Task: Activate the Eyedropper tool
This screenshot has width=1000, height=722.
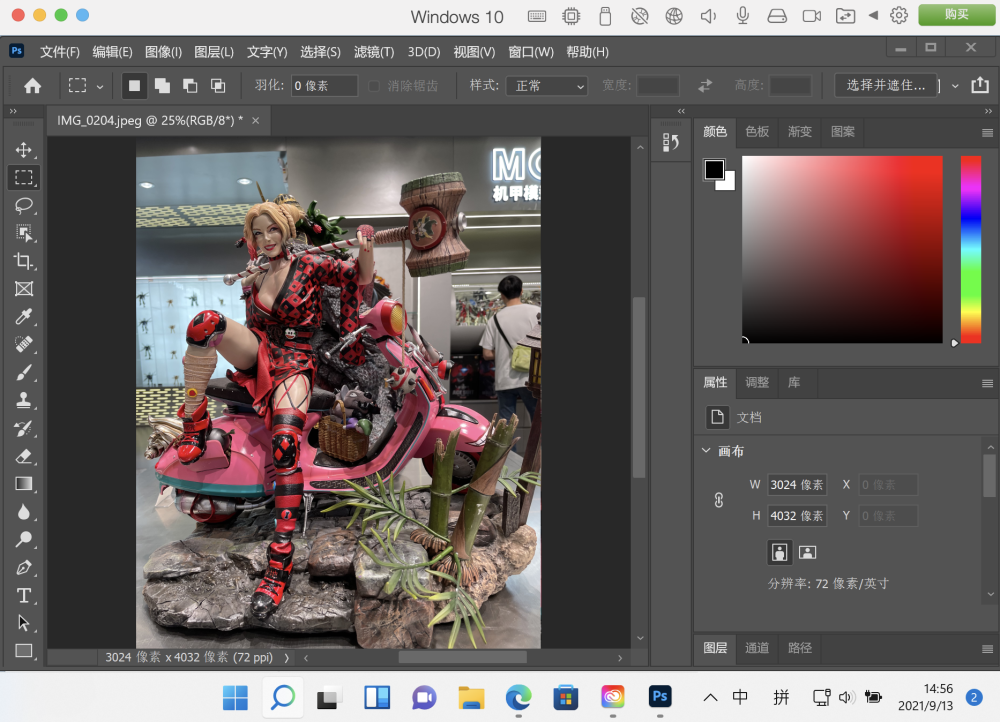Action: (24, 317)
